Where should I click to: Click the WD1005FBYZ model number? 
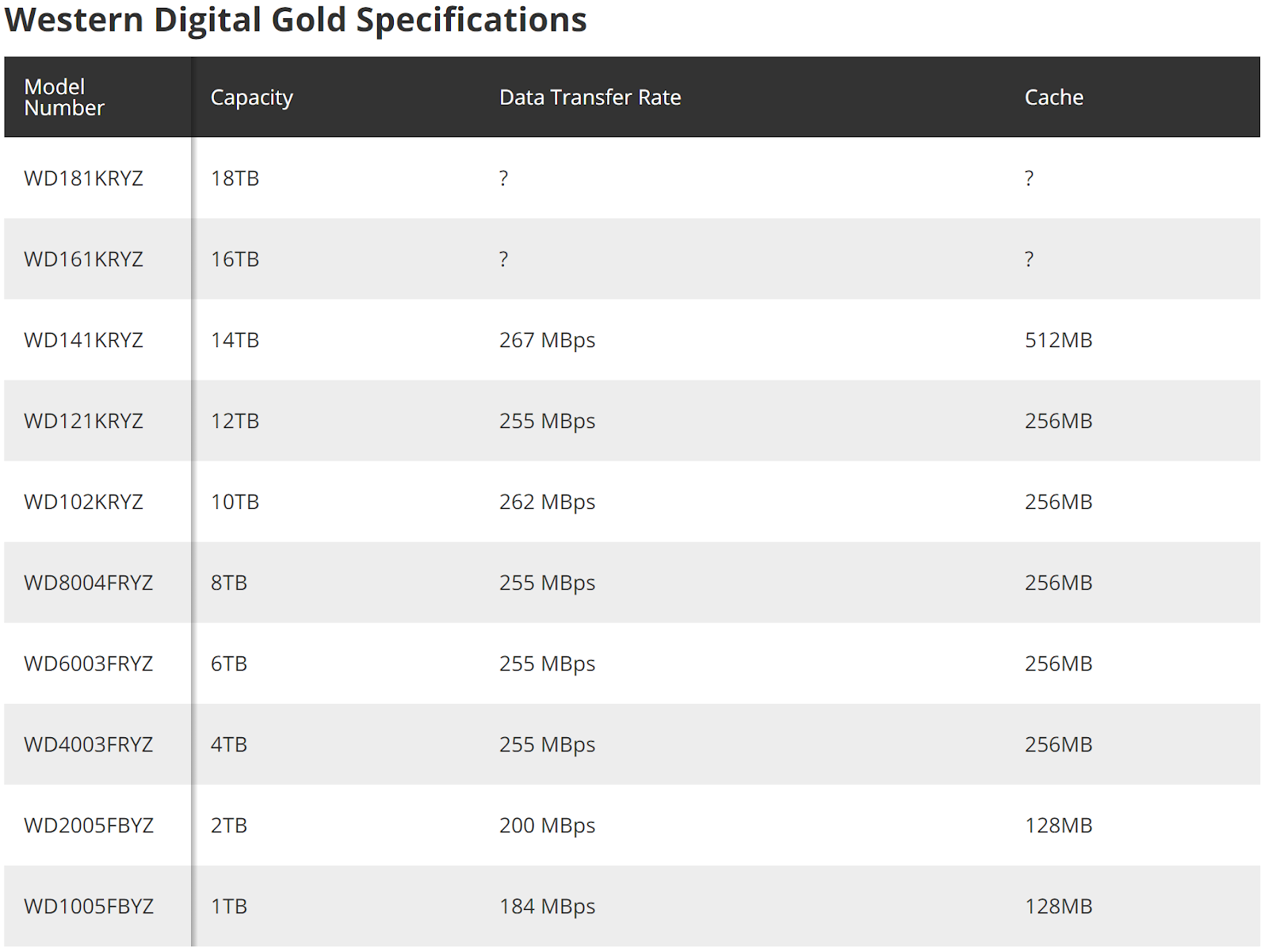[88, 906]
